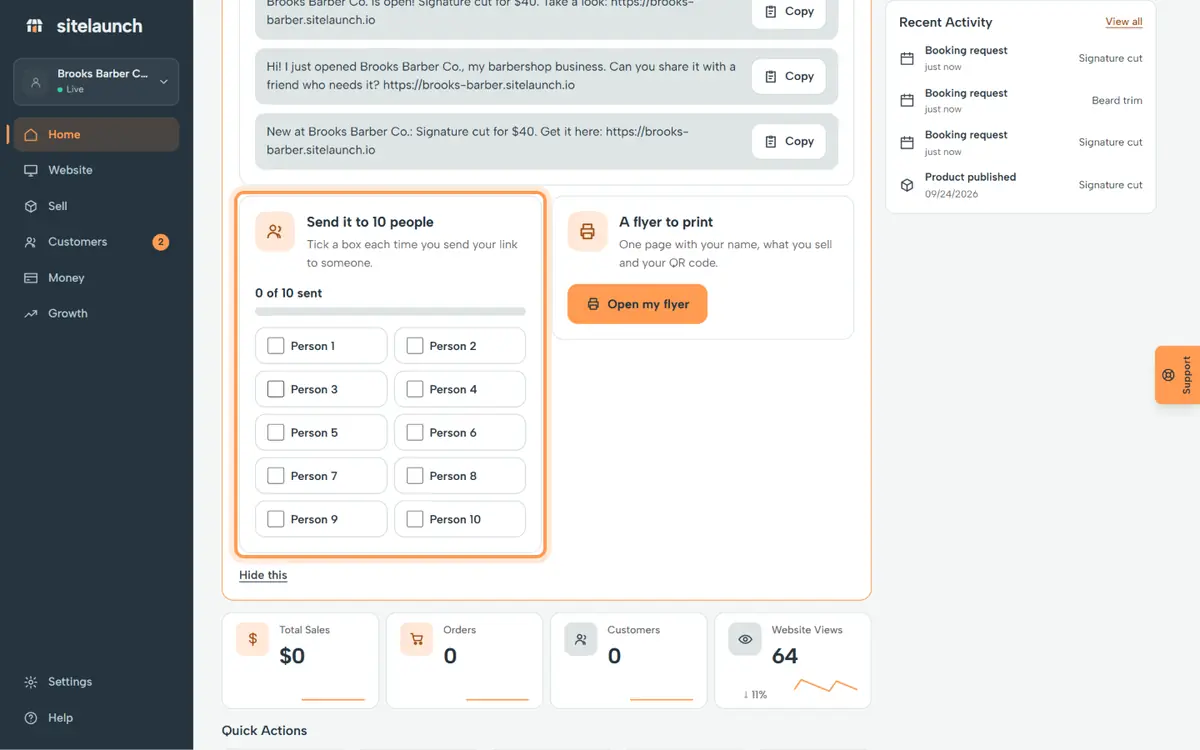Go to the Website section

(x=96, y=171)
